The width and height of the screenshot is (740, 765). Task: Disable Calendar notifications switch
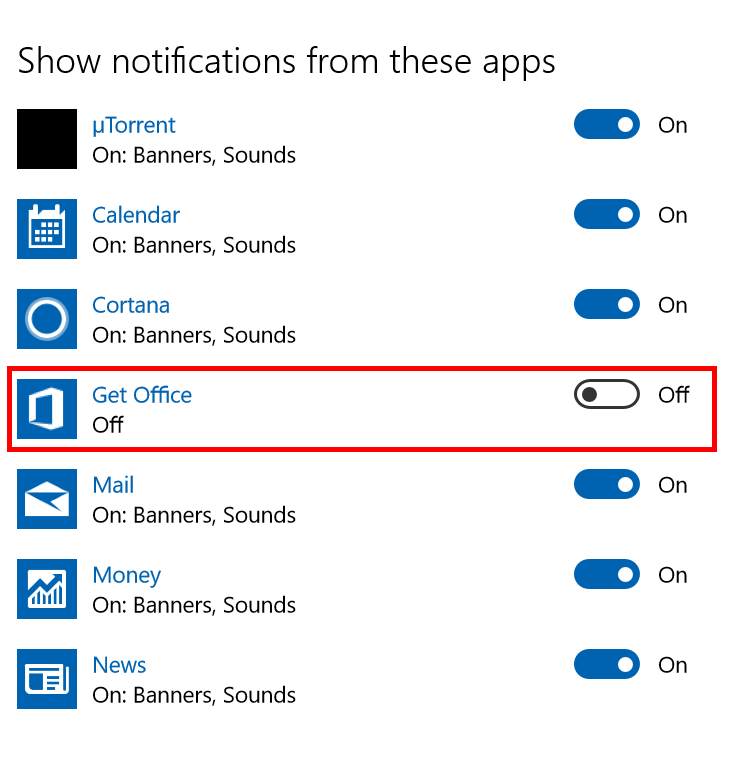click(x=606, y=215)
